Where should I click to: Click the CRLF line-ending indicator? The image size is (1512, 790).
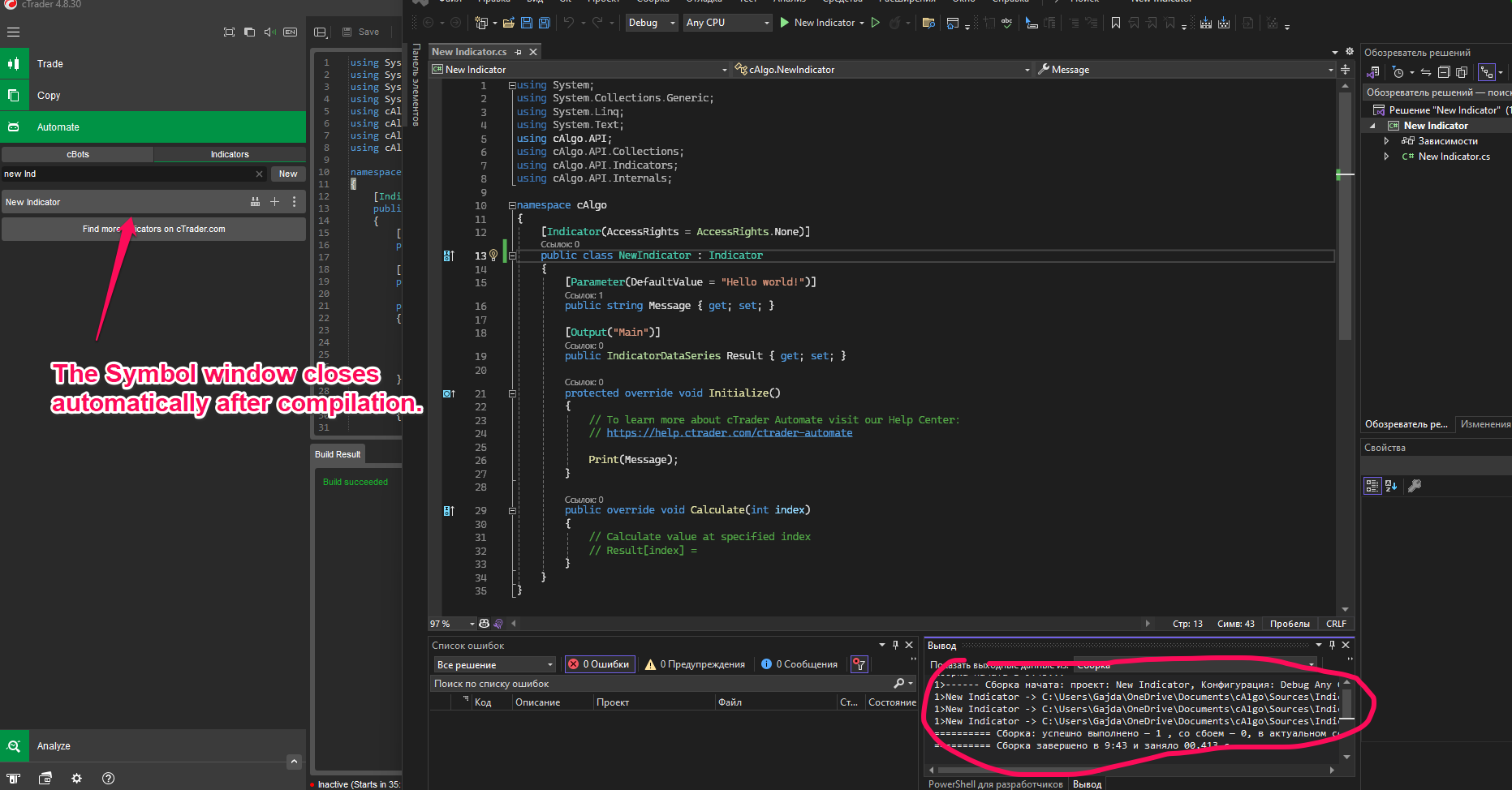1336,624
